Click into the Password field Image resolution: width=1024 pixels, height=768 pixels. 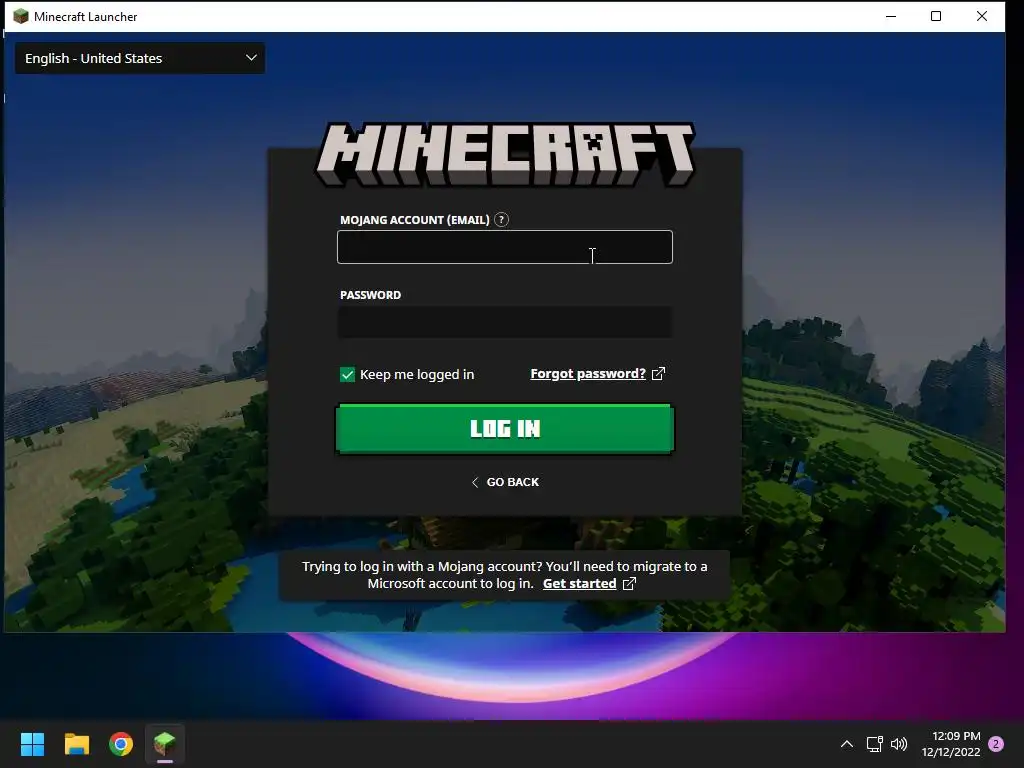tap(505, 322)
